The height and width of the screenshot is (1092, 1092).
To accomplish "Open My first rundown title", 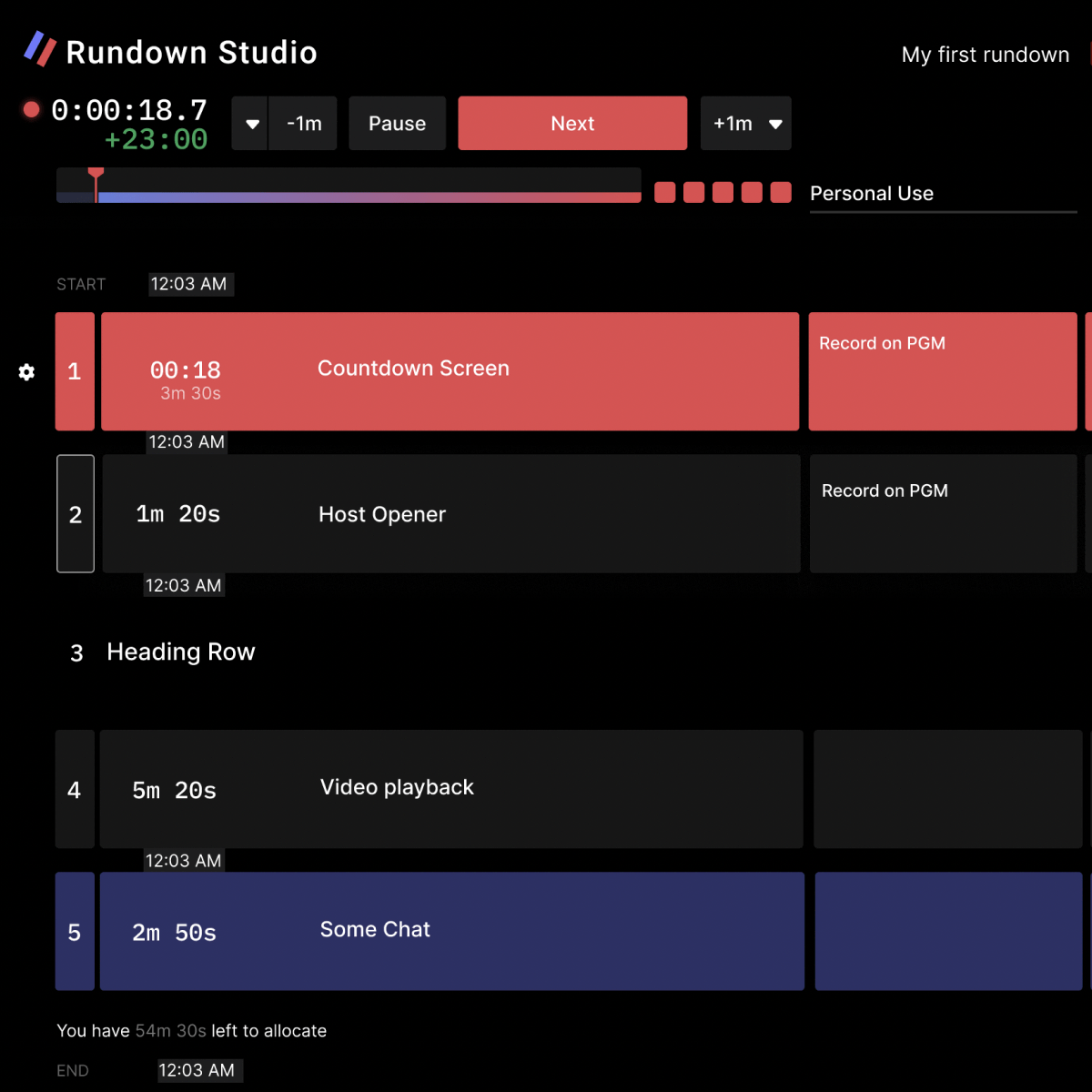I will pyautogui.click(x=985, y=54).
